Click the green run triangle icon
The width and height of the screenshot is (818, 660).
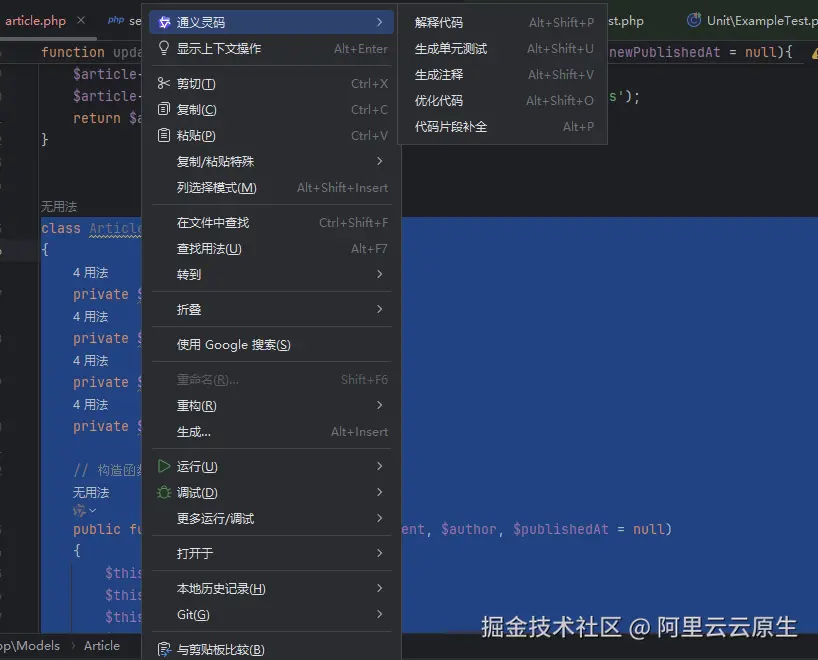[x=164, y=466]
